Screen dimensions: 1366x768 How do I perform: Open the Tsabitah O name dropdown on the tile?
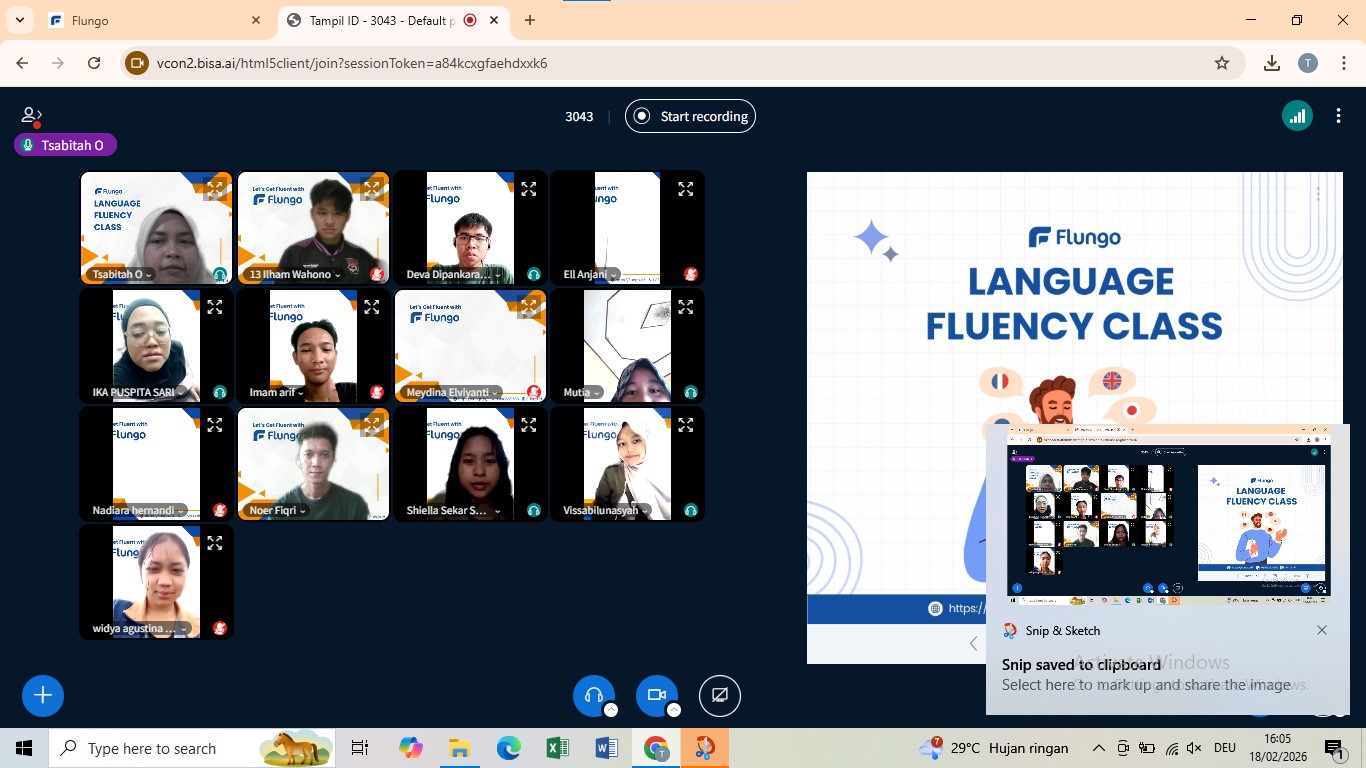(x=122, y=274)
